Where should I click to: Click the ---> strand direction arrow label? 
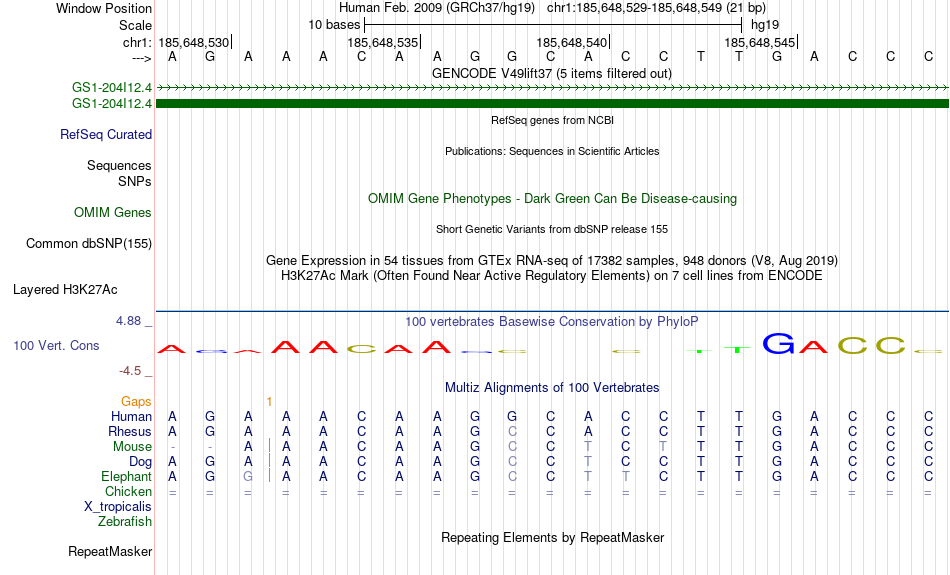tap(142, 58)
